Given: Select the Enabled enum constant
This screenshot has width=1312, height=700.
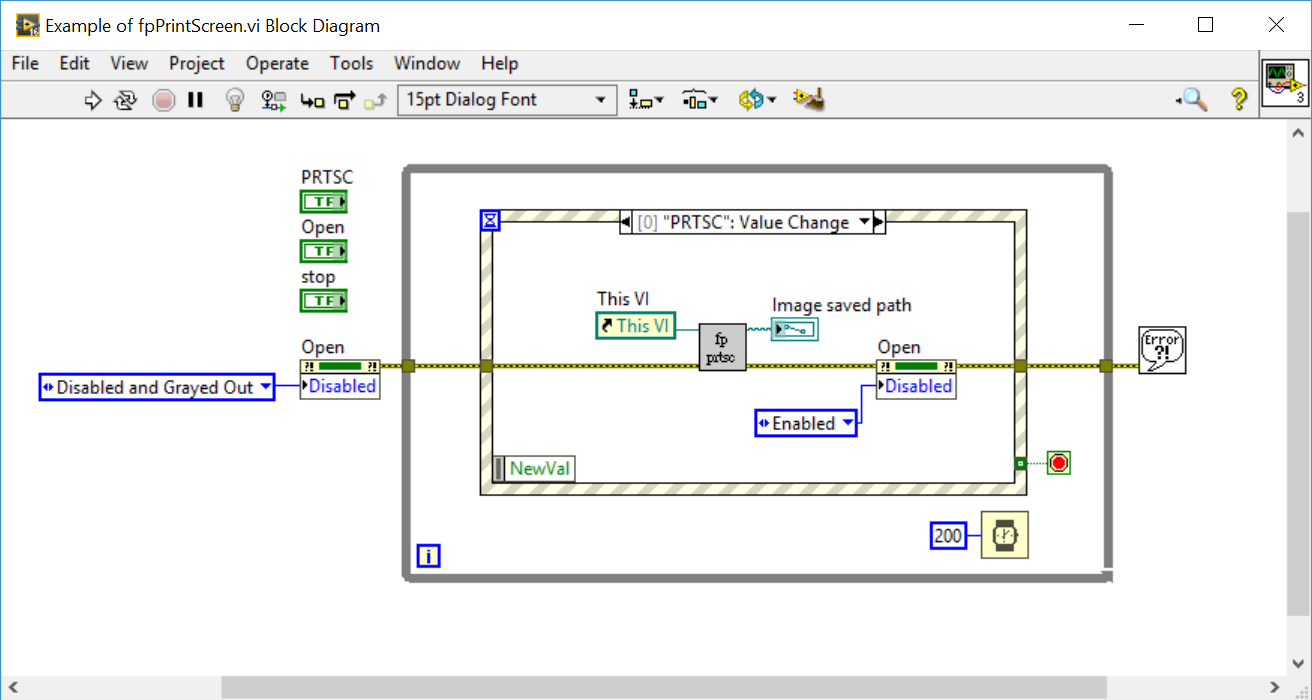Looking at the screenshot, I should (806, 423).
